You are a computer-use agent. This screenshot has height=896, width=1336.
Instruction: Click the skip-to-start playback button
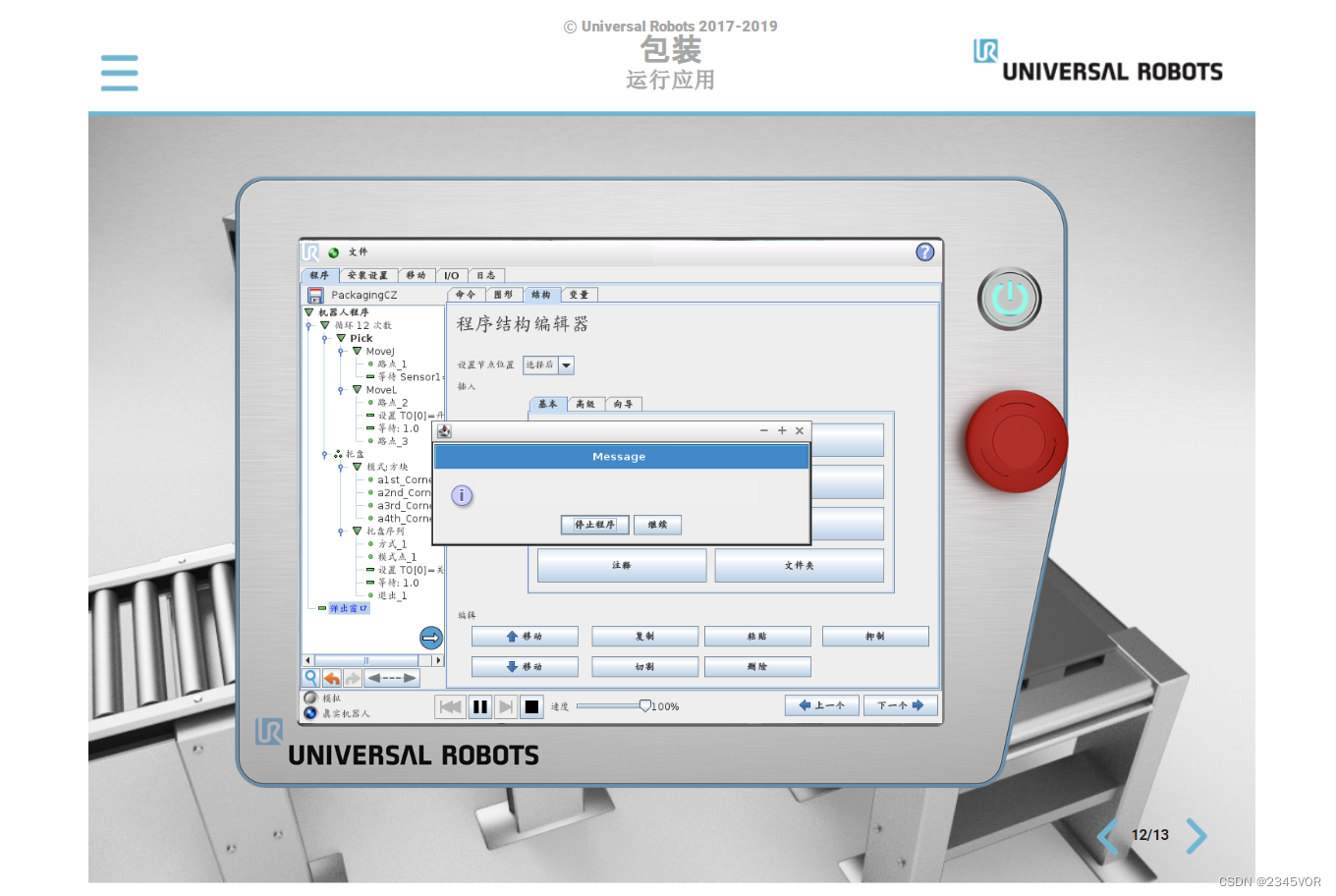pyautogui.click(x=451, y=706)
